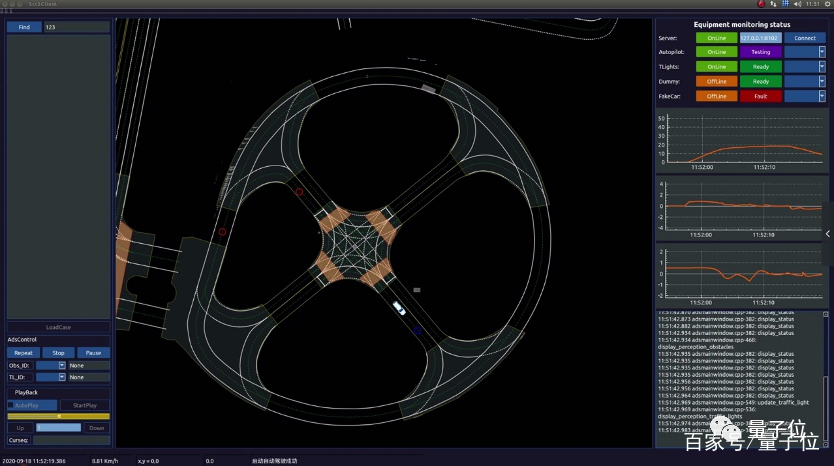
Task: Expand the FakeCar dropdown
Action: (804, 96)
